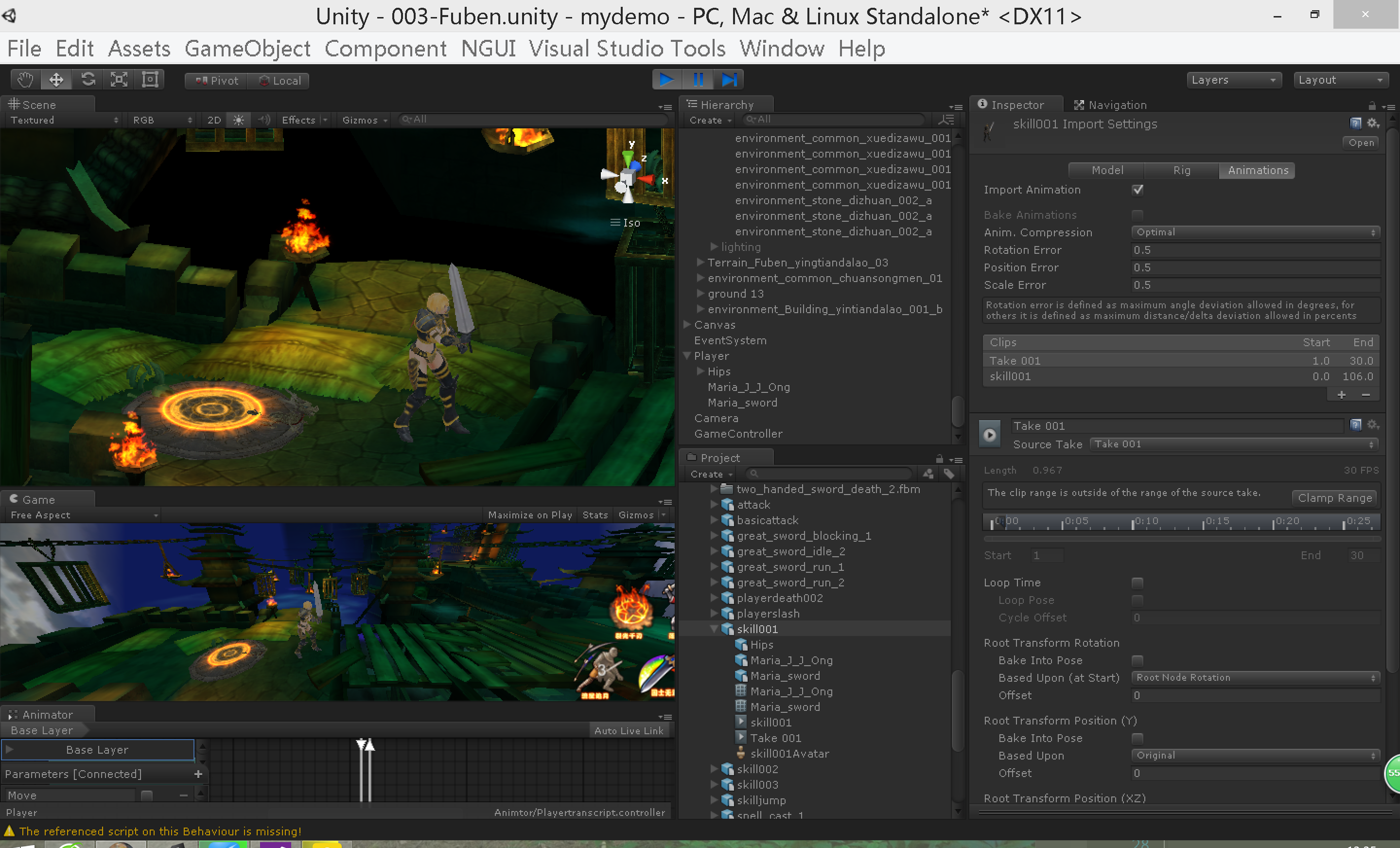Open Based Upon Original dropdown
Viewport: 1400px width, 848px height.
point(1255,755)
